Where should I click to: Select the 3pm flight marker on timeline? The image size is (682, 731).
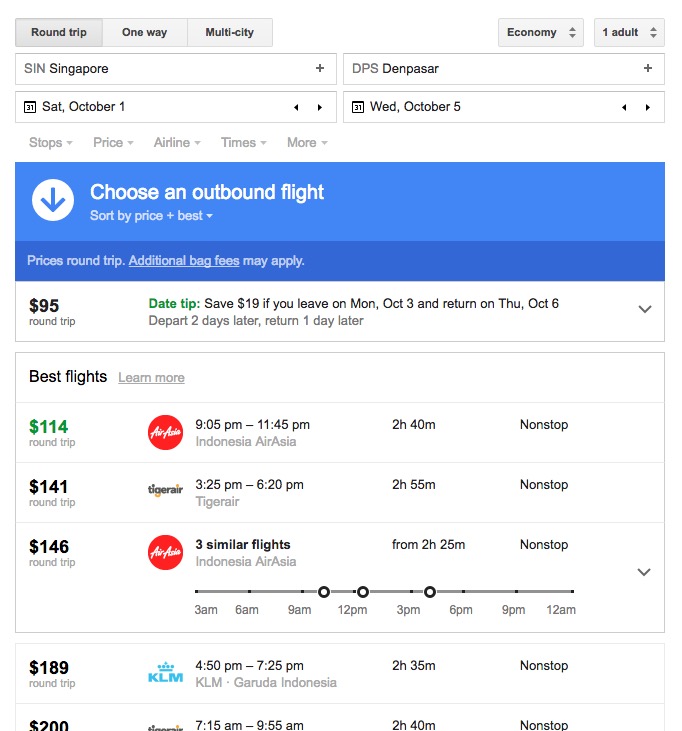coord(430,592)
